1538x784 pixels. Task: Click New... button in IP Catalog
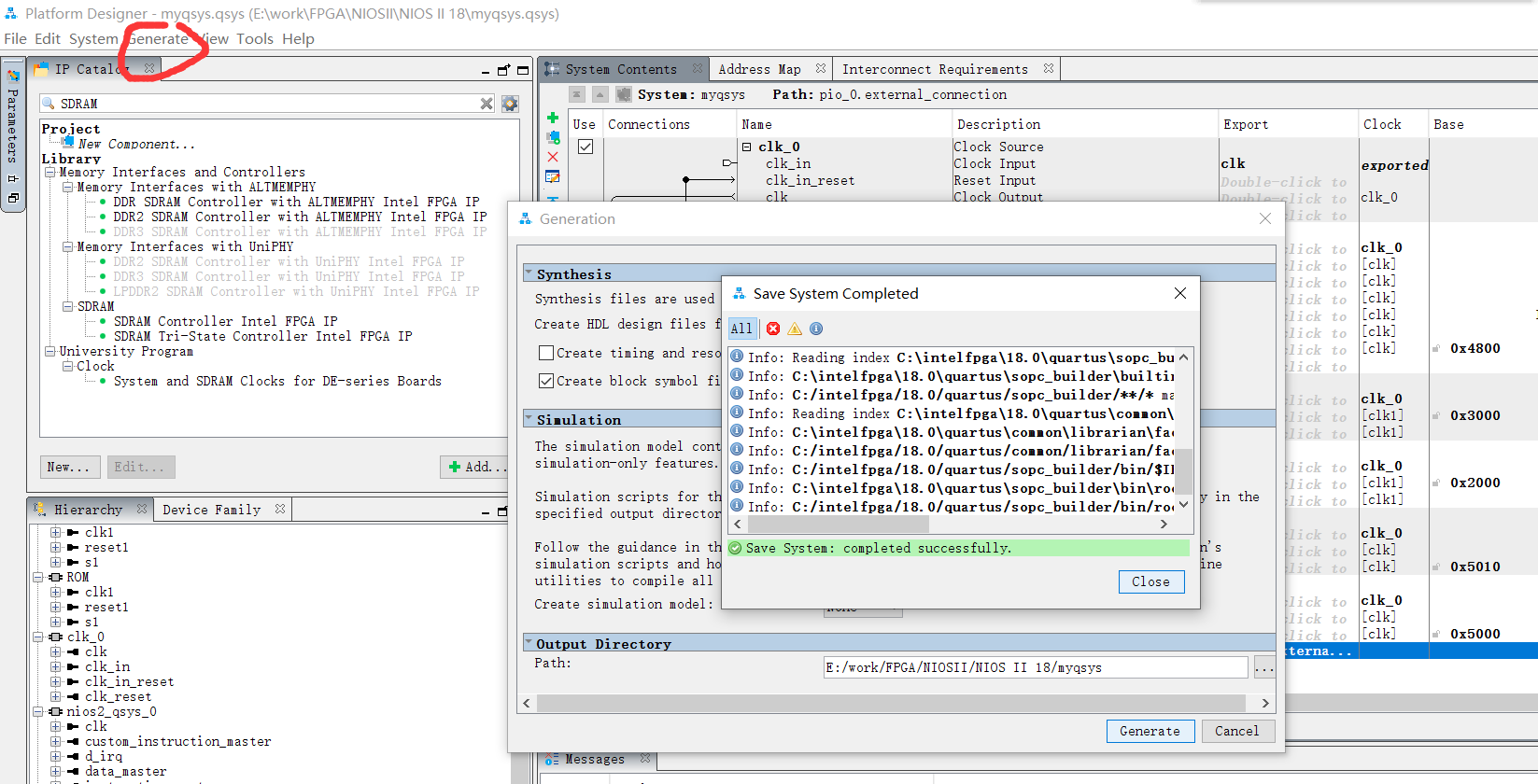click(x=68, y=467)
